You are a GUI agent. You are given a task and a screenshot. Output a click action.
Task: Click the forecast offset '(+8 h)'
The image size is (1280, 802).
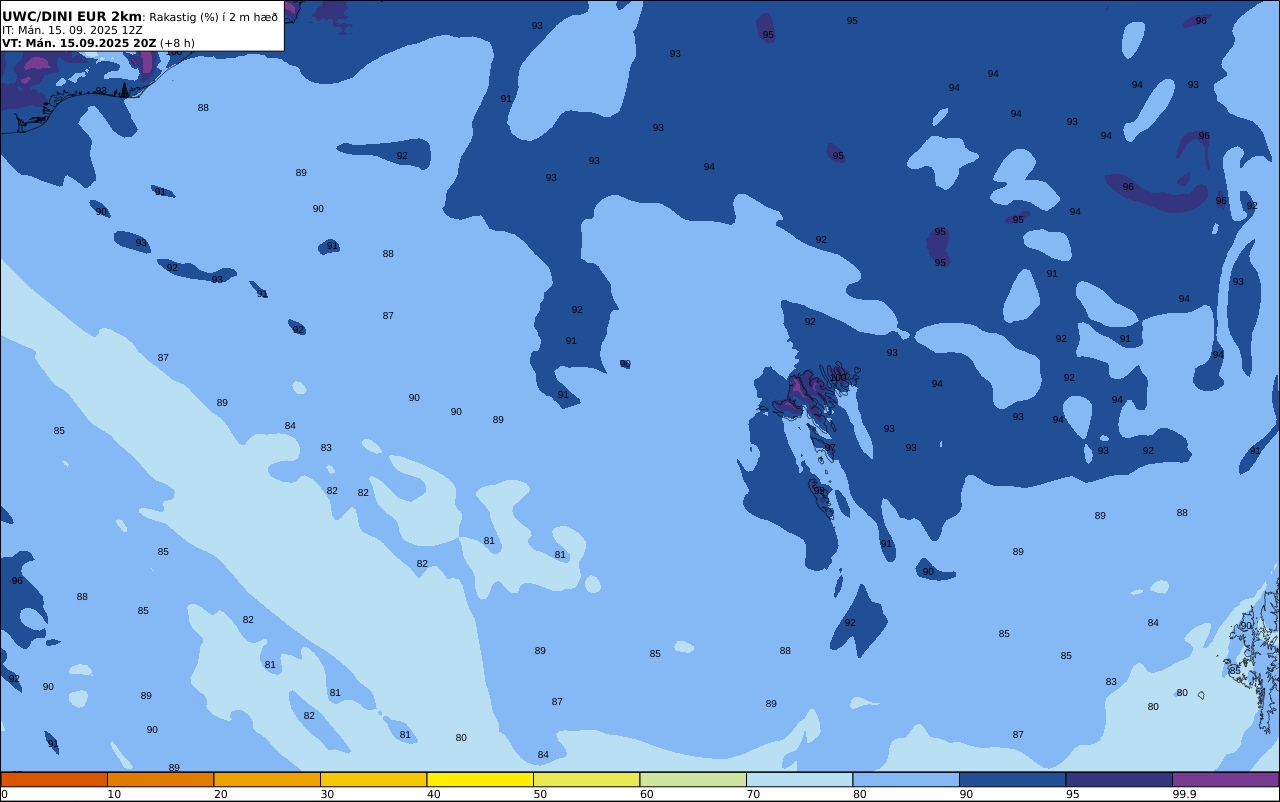(x=177, y=43)
